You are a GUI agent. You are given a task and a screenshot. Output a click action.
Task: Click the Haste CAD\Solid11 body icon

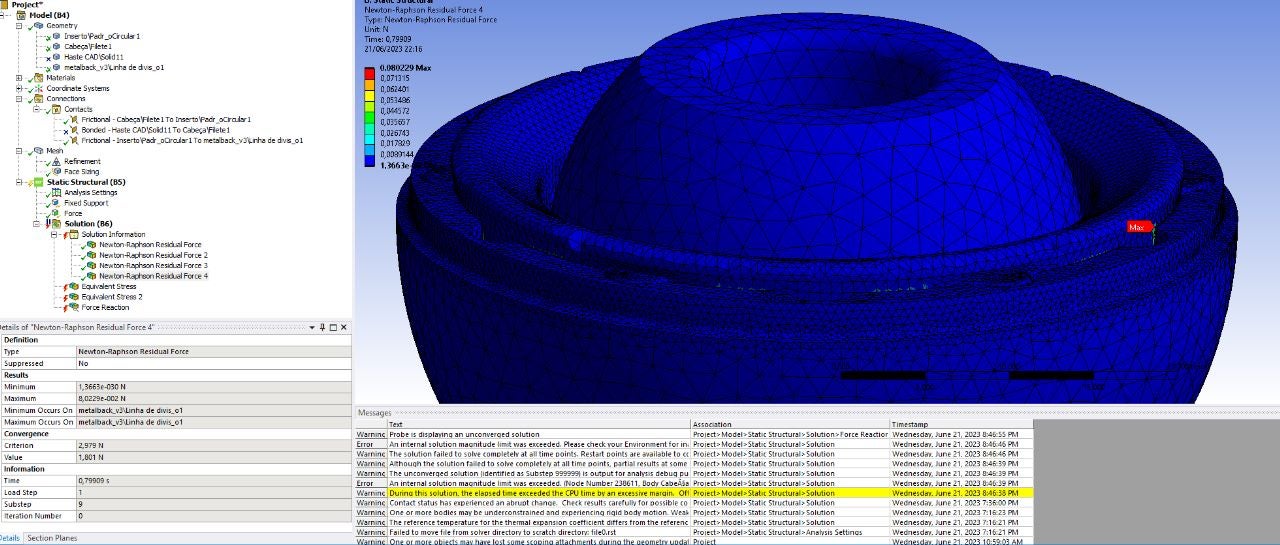click(x=56, y=56)
